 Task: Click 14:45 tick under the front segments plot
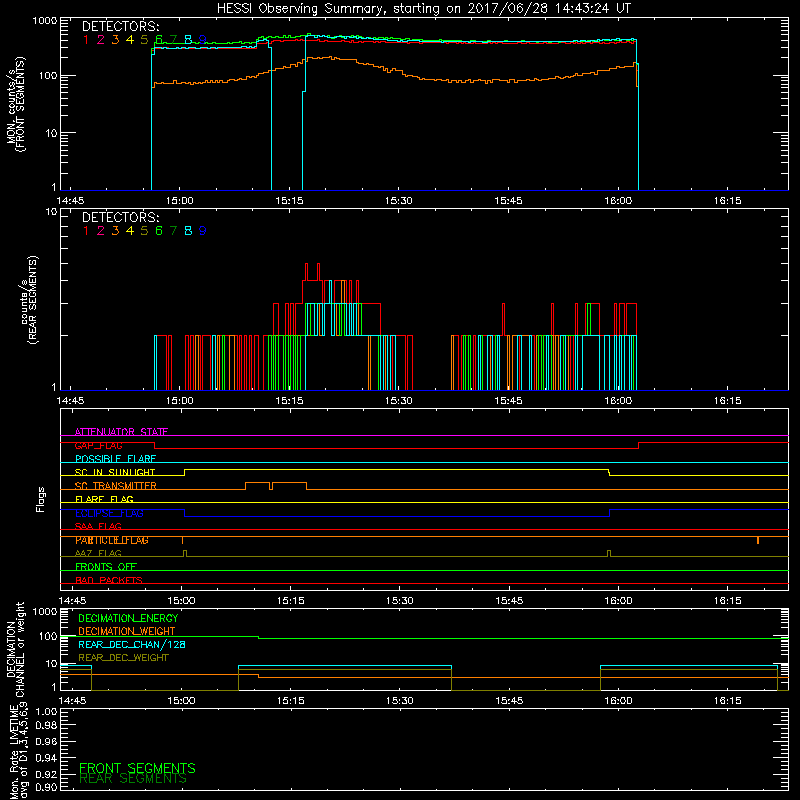click(70, 201)
